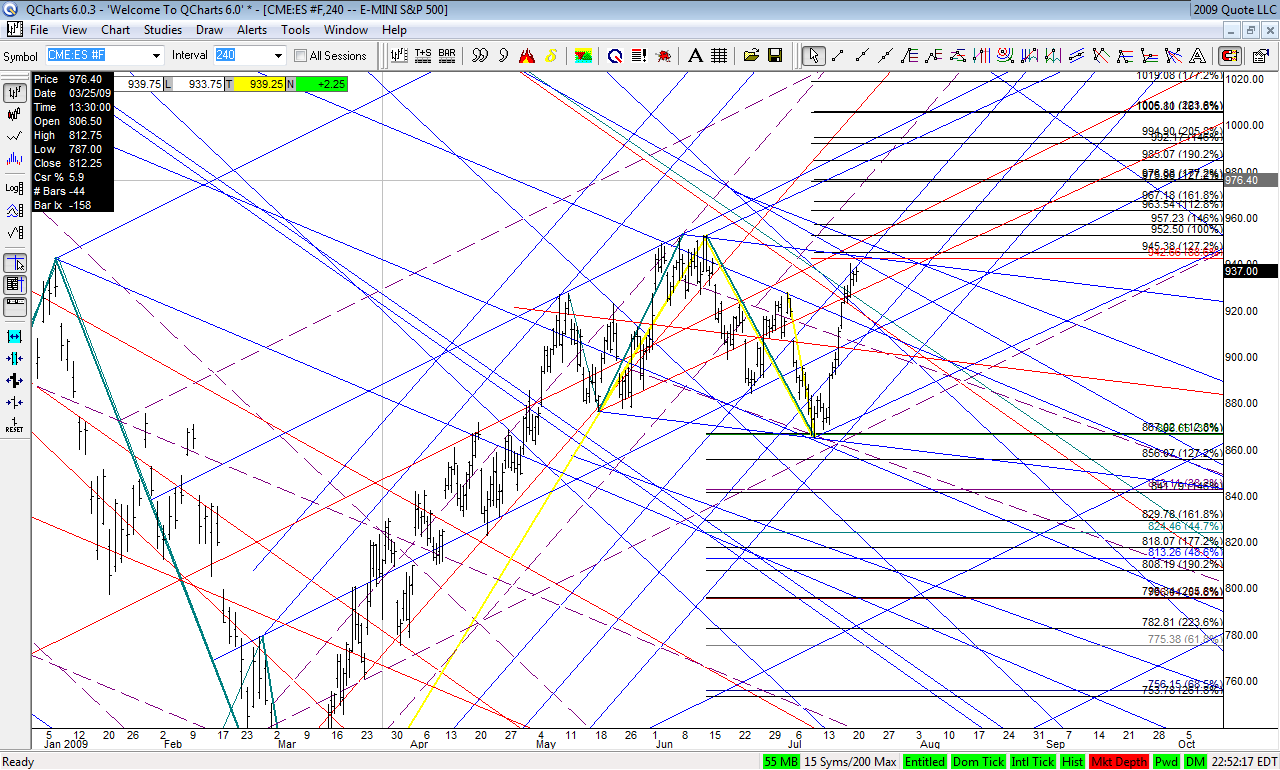Click the RESET chart zoom icon

15,424
